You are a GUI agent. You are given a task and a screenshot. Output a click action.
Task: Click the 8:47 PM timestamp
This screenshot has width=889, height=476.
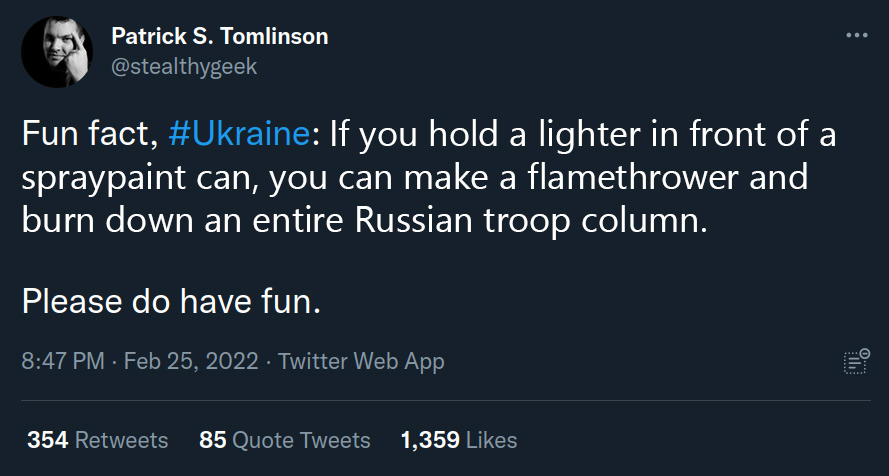tap(62, 361)
